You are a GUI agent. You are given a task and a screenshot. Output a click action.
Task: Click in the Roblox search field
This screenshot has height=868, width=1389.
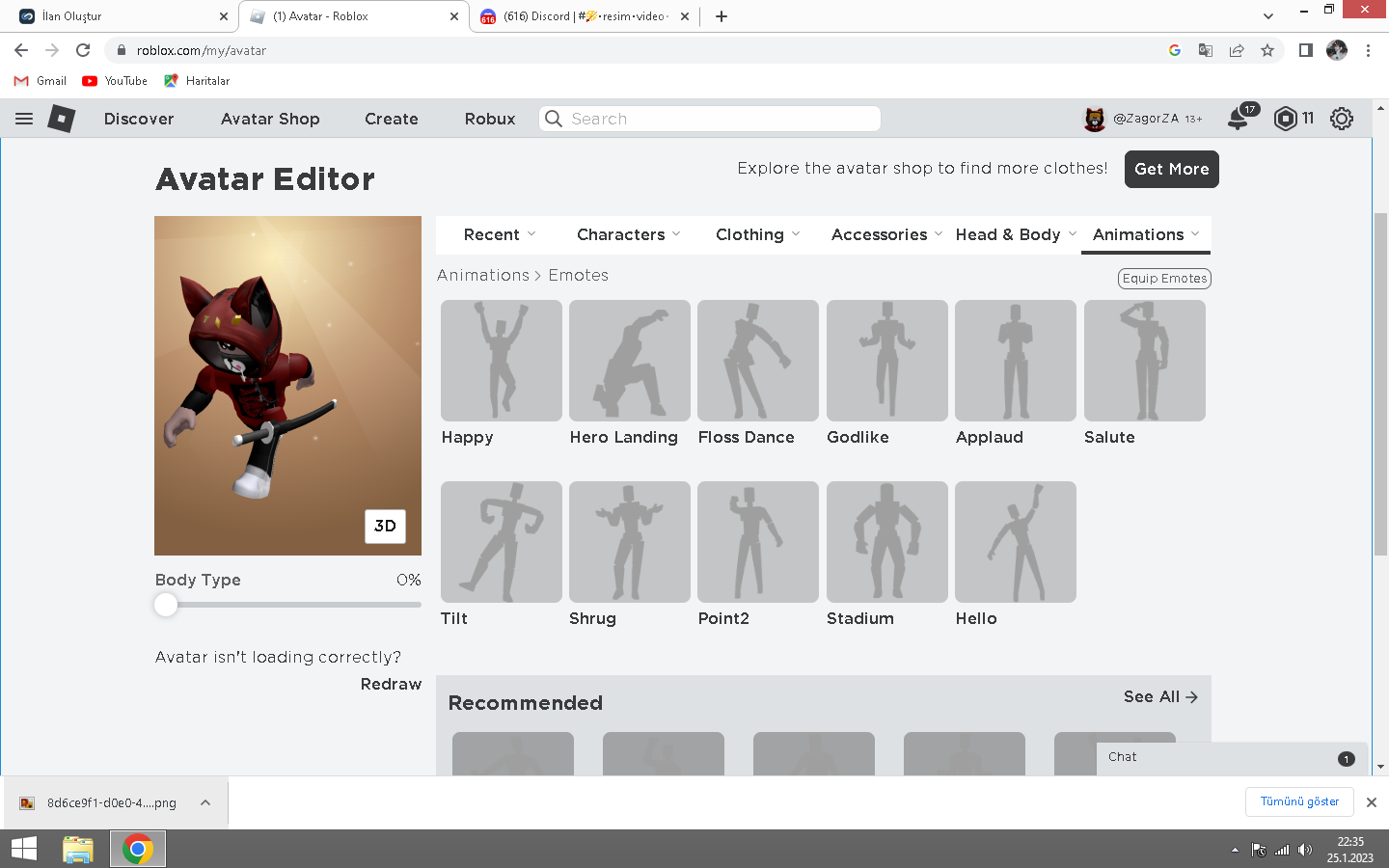710,119
